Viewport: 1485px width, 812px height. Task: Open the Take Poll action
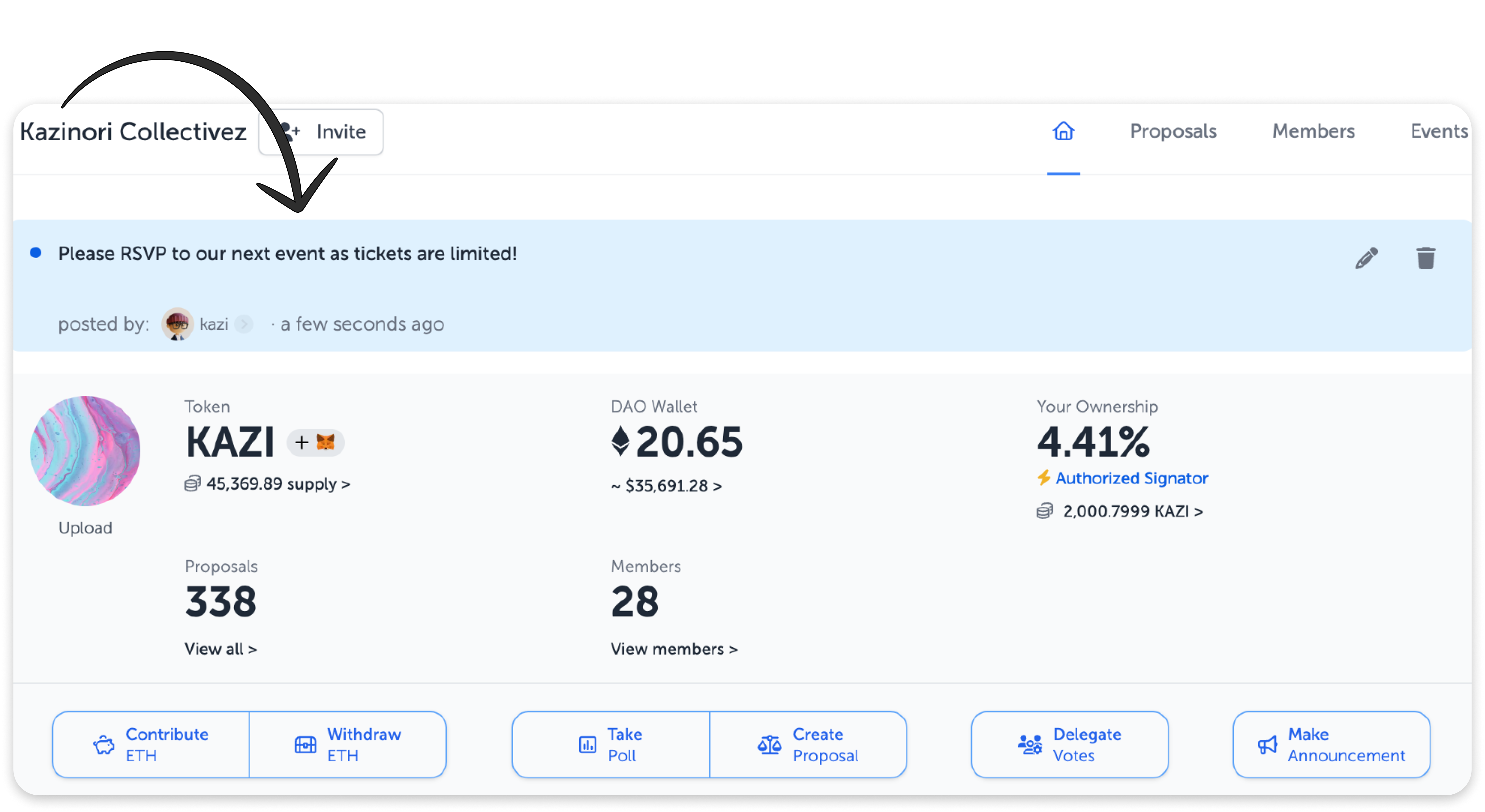point(611,745)
